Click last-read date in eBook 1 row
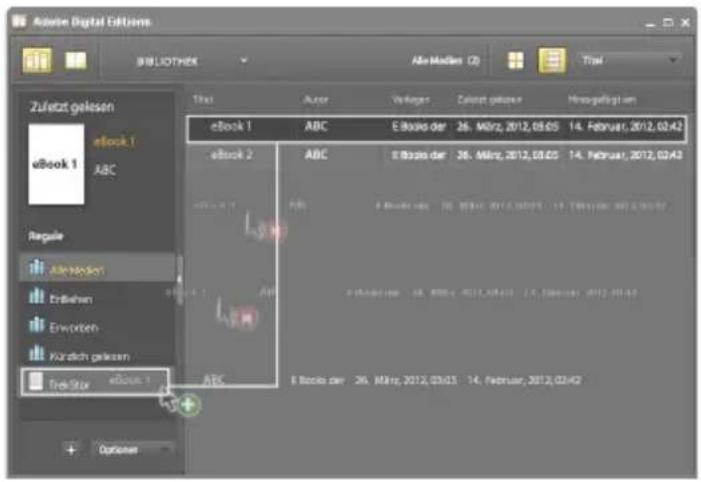This screenshot has width=701, height=482. tap(507, 127)
